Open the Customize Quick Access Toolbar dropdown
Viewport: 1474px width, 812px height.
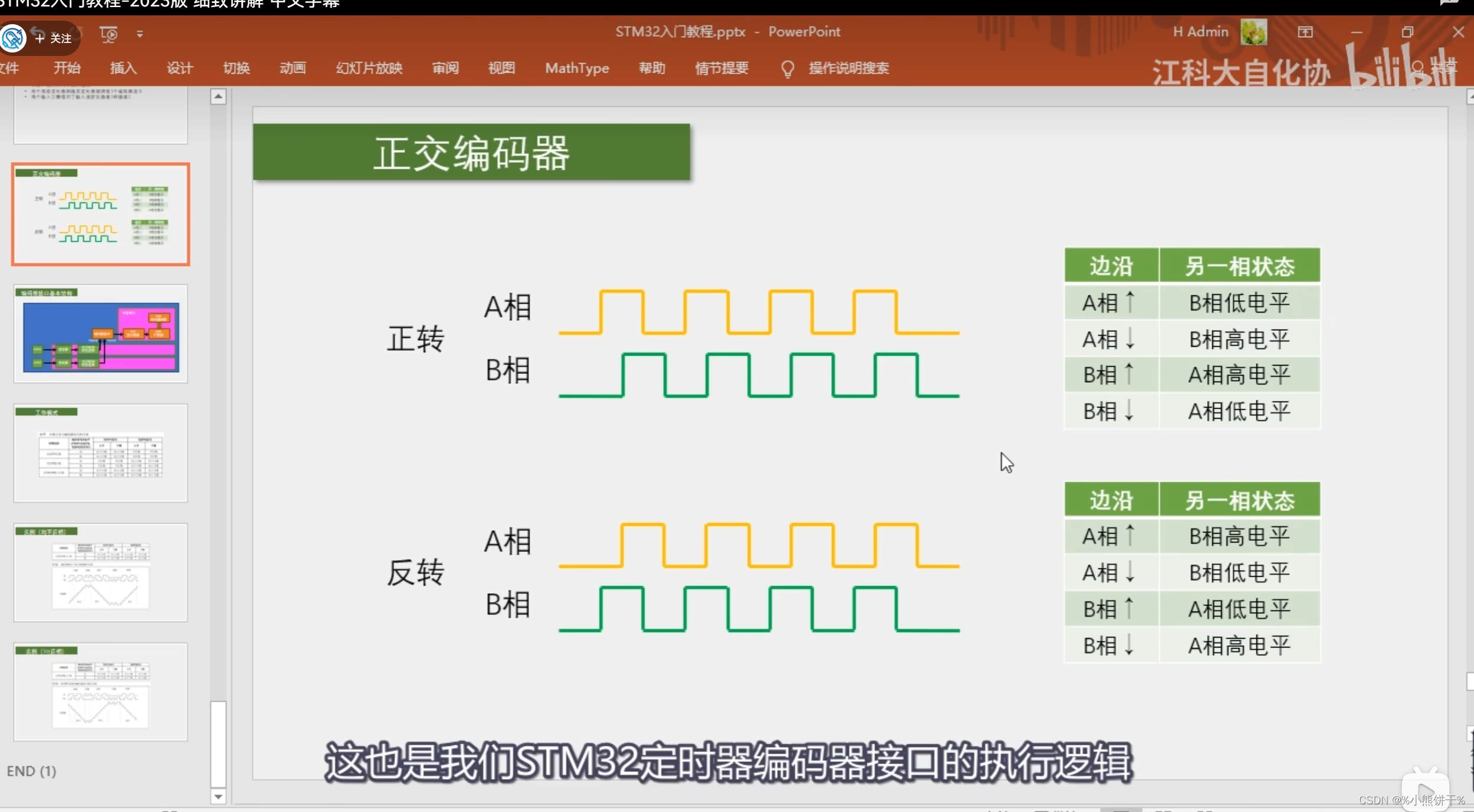click(x=140, y=34)
